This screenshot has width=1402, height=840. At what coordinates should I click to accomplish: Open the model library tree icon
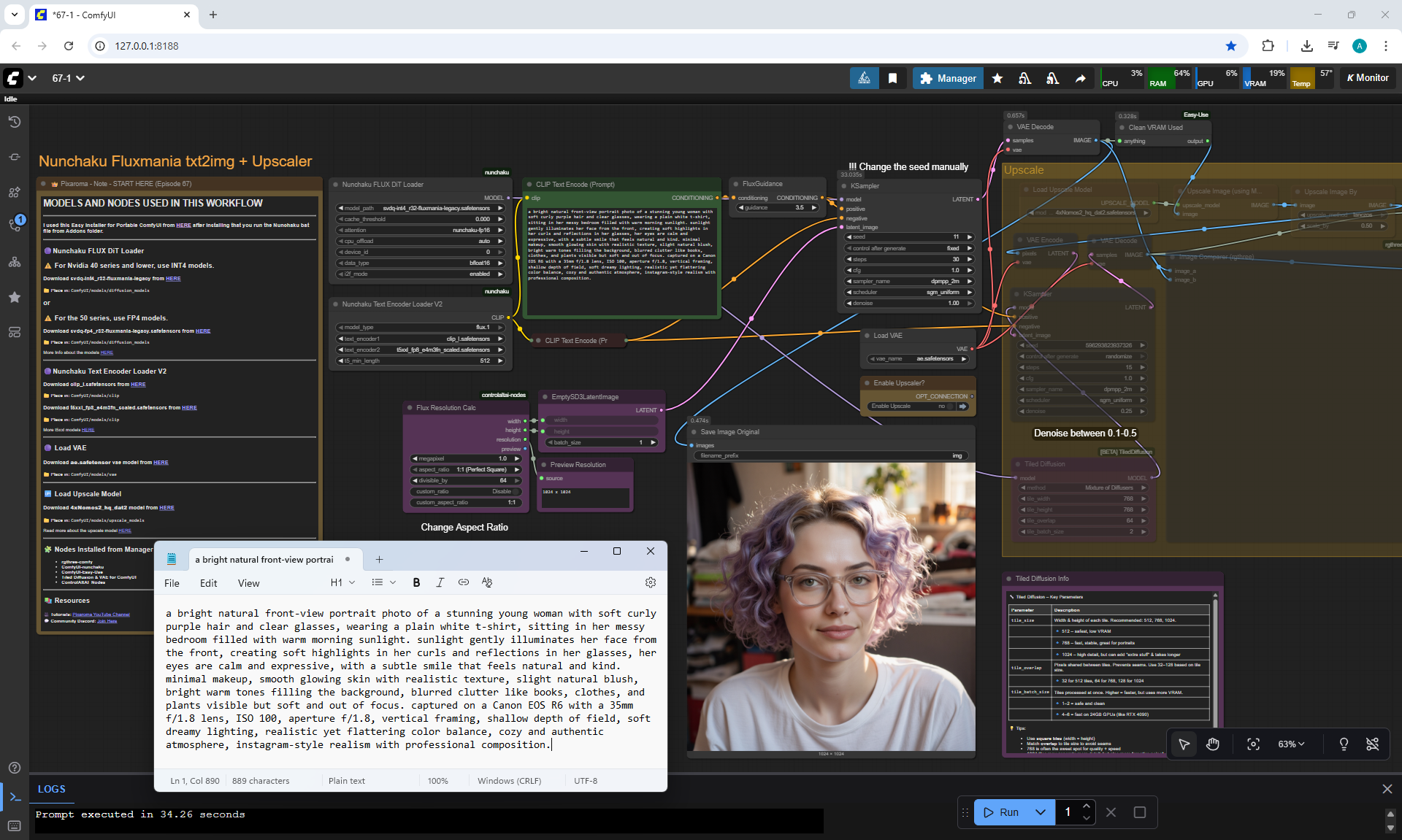[15, 262]
